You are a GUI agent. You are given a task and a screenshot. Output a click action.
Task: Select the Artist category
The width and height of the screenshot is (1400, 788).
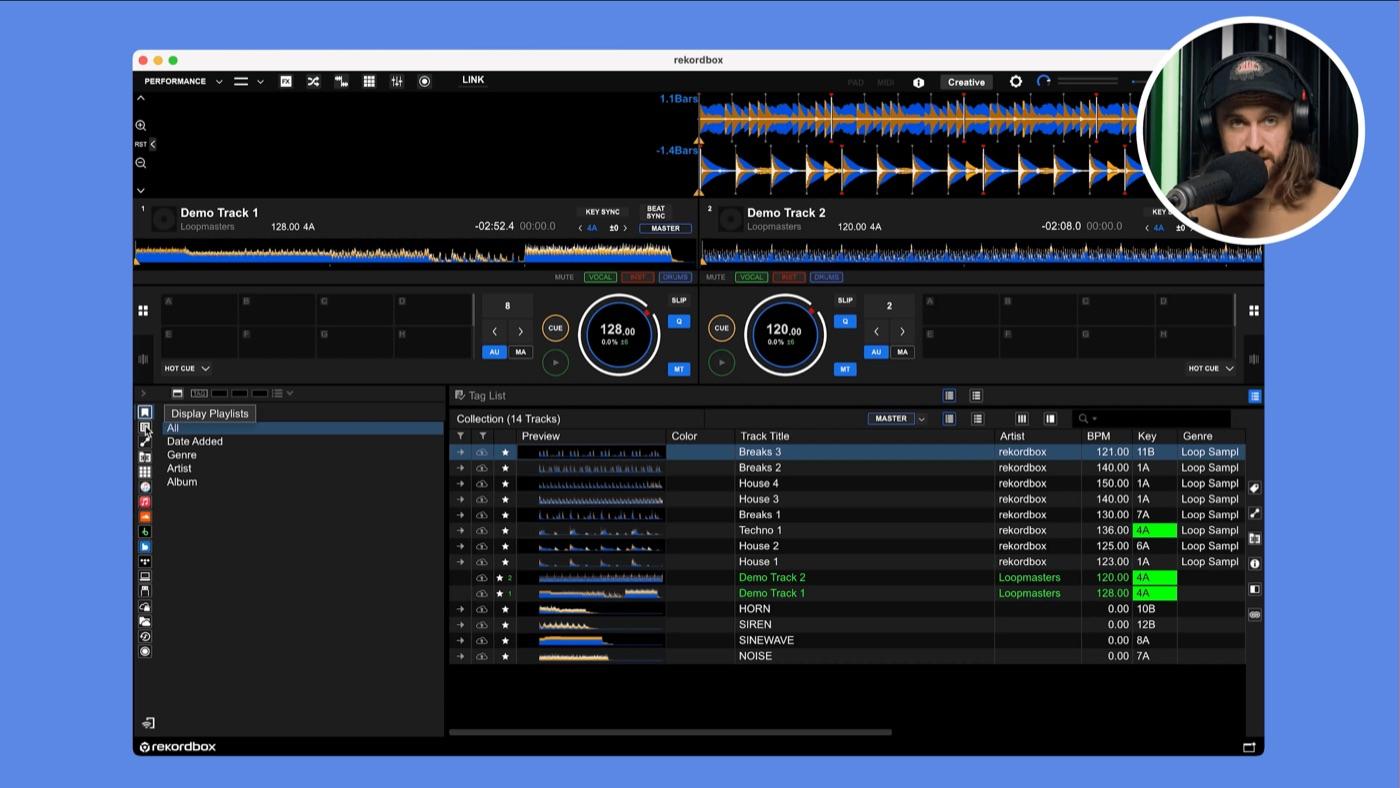pos(179,468)
